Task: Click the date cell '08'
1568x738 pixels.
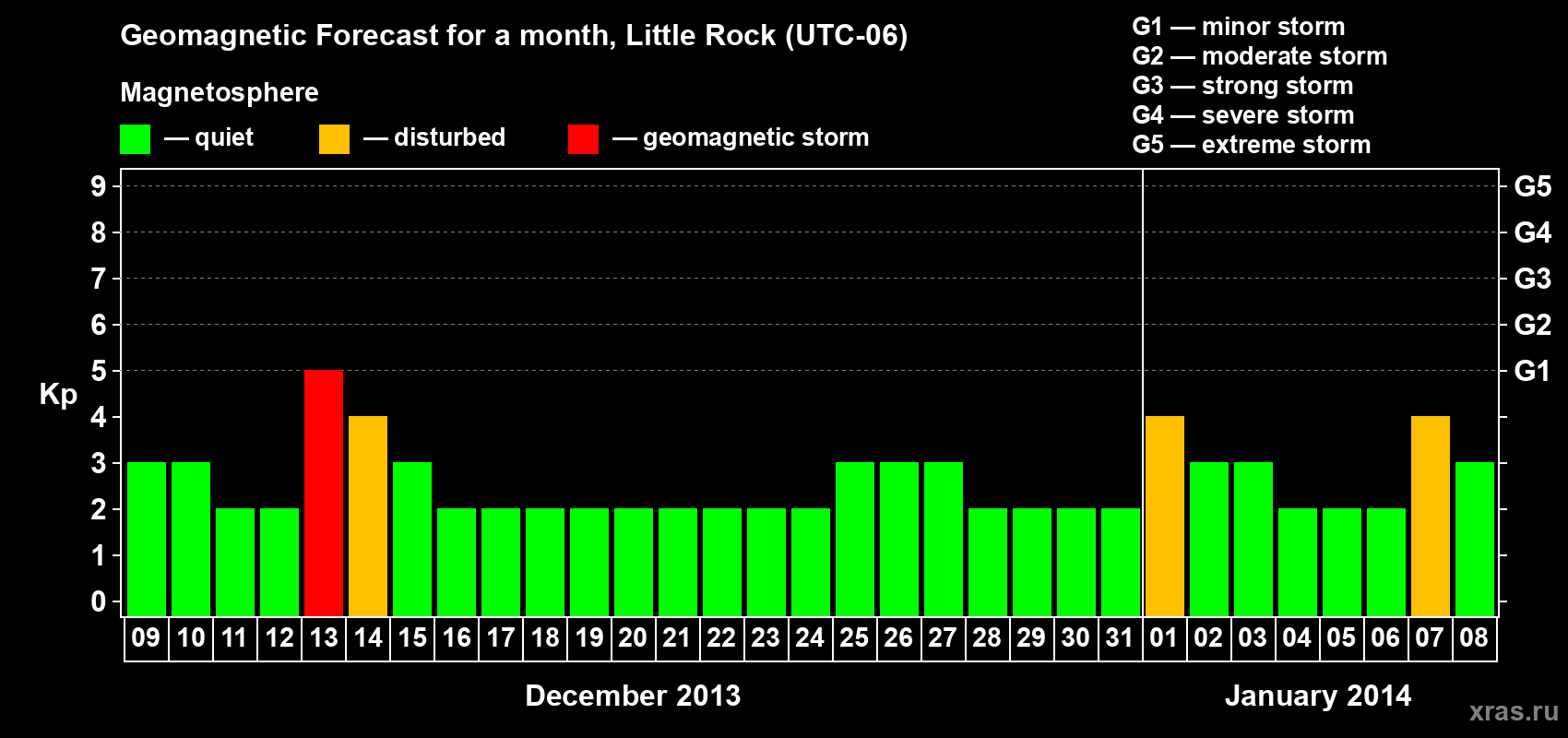Action: point(1475,638)
